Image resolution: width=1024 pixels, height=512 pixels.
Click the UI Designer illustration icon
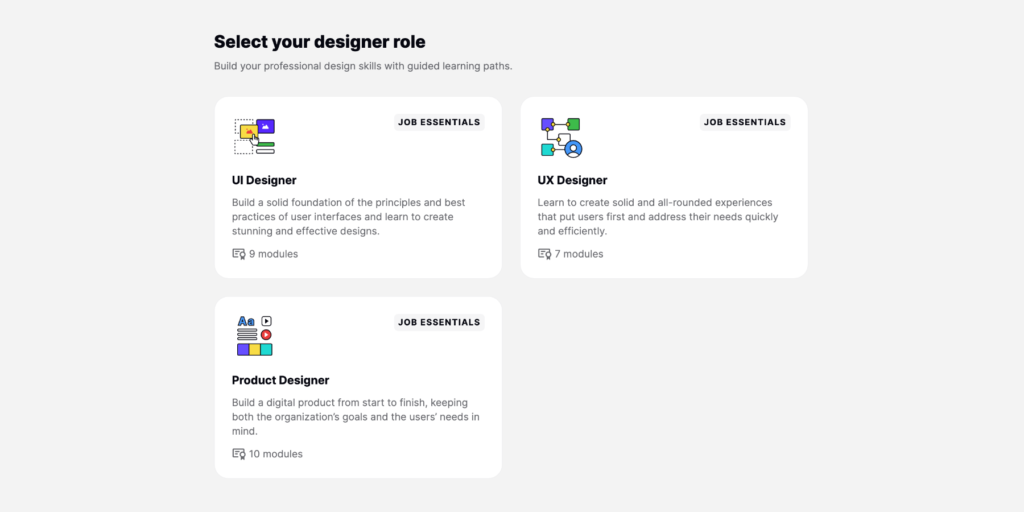(x=254, y=136)
